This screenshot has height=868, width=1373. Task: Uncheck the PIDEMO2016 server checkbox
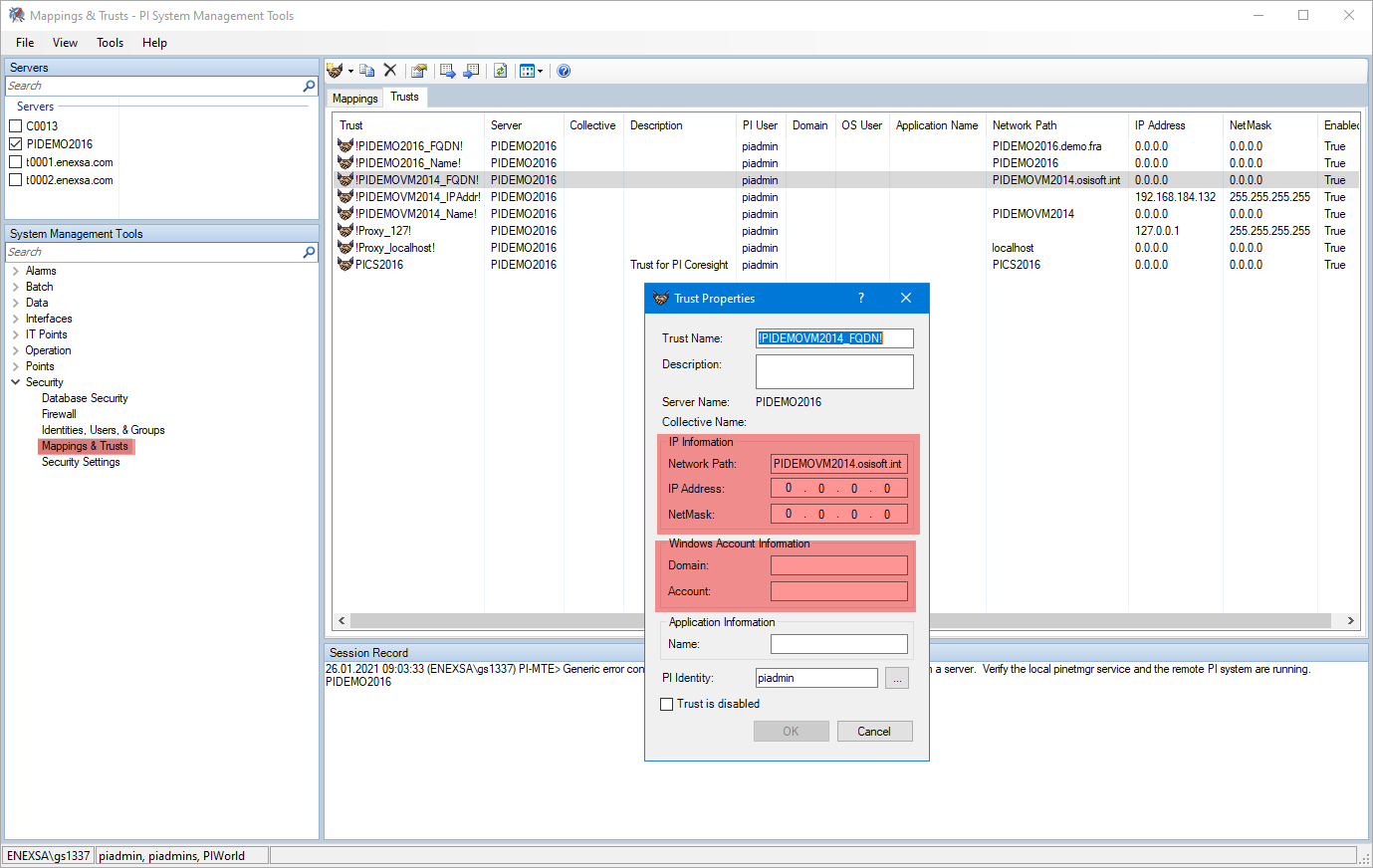click(15, 144)
